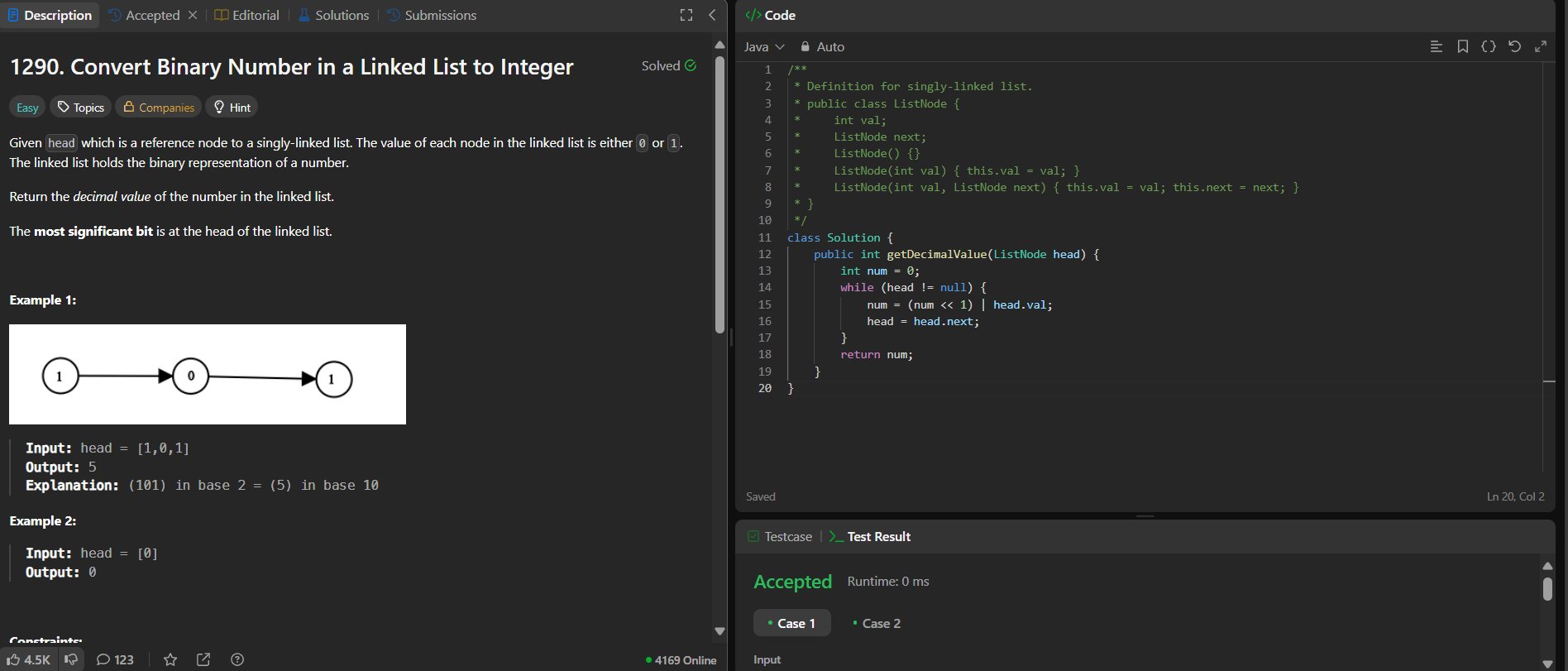Viewport: 1568px width, 671px height.
Task: Switch to the Editorial tab
Action: (x=246, y=15)
